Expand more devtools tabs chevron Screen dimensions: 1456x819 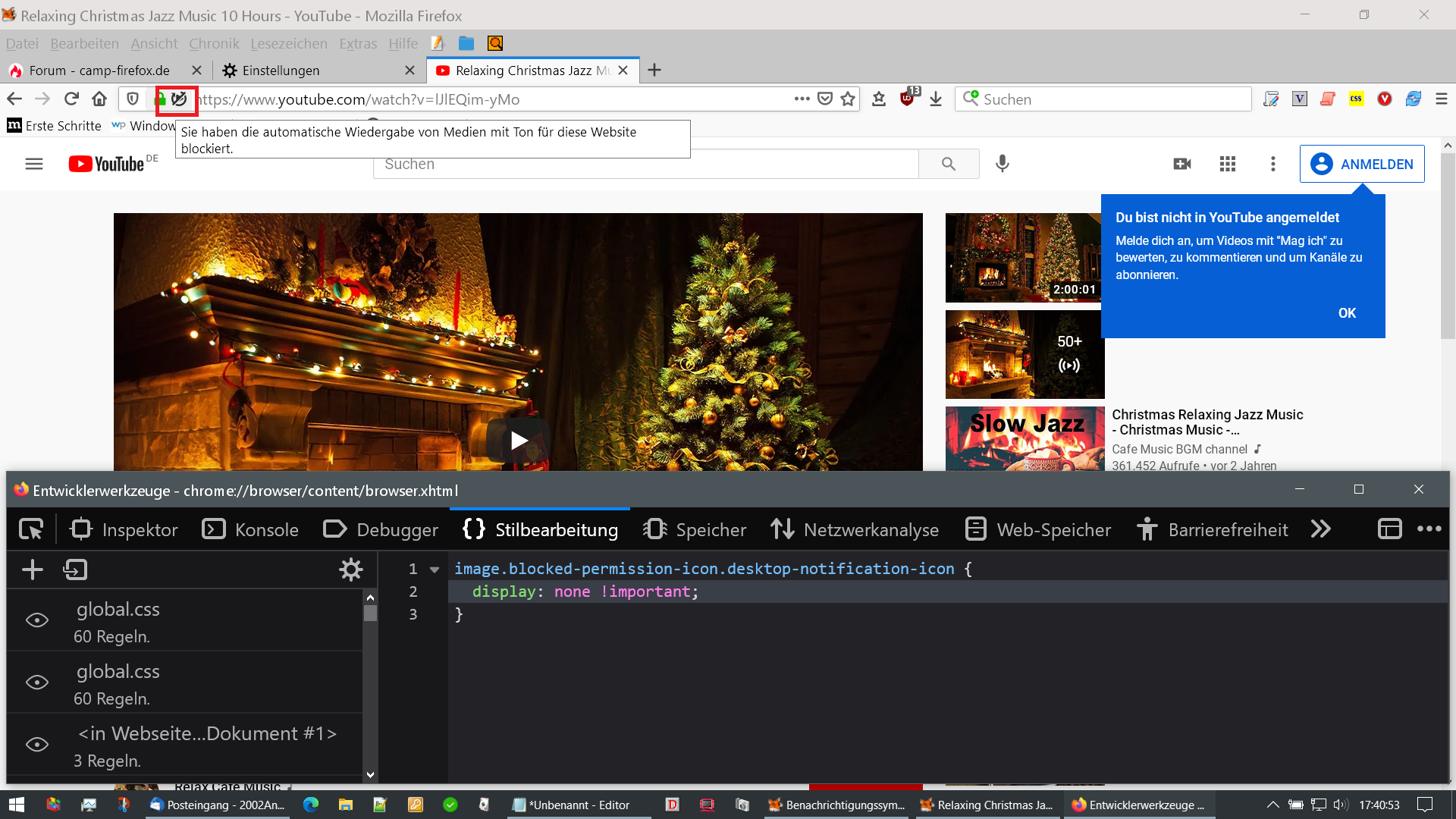pos(1320,529)
